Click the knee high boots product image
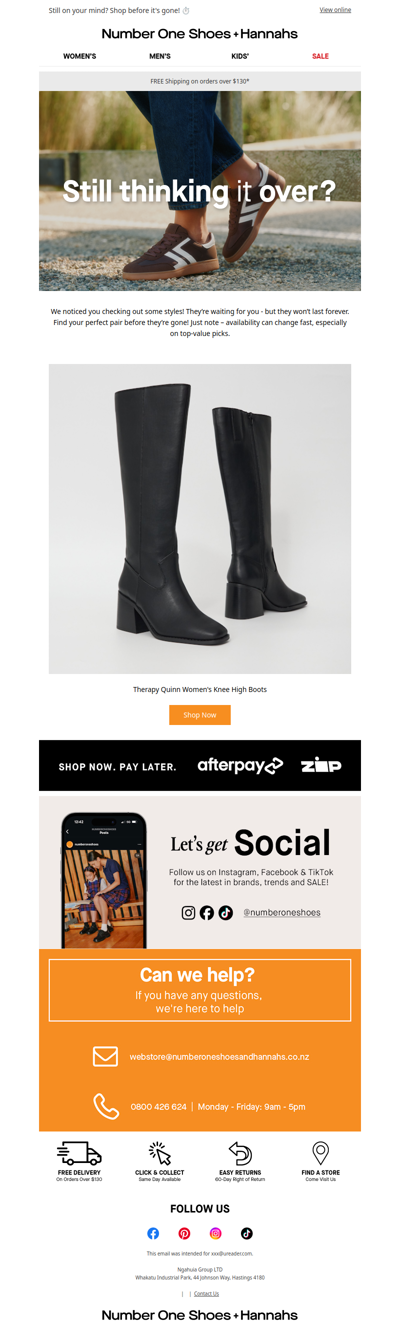The width and height of the screenshot is (400, 1328). point(200,519)
